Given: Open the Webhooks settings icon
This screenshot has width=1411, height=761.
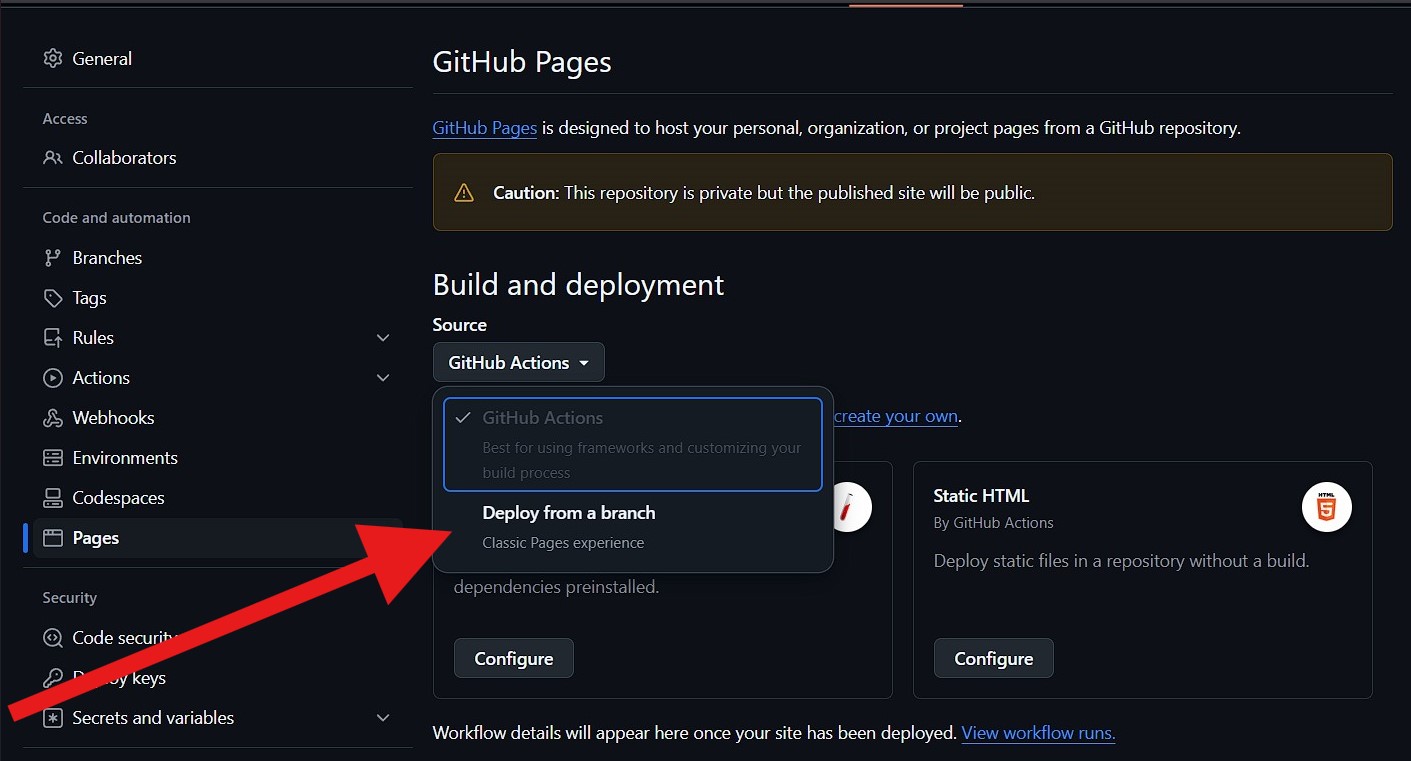Looking at the screenshot, I should pyautogui.click(x=52, y=417).
